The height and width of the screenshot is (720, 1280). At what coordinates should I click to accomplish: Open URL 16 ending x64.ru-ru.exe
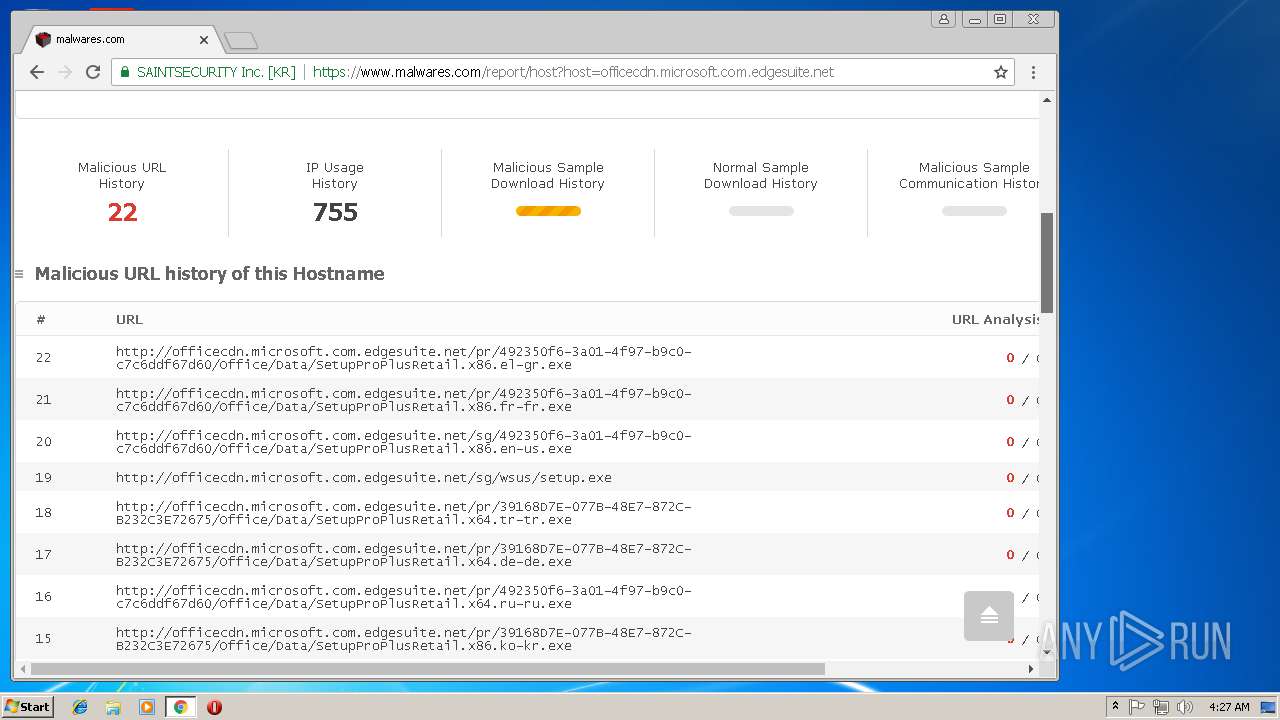pos(403,597)
